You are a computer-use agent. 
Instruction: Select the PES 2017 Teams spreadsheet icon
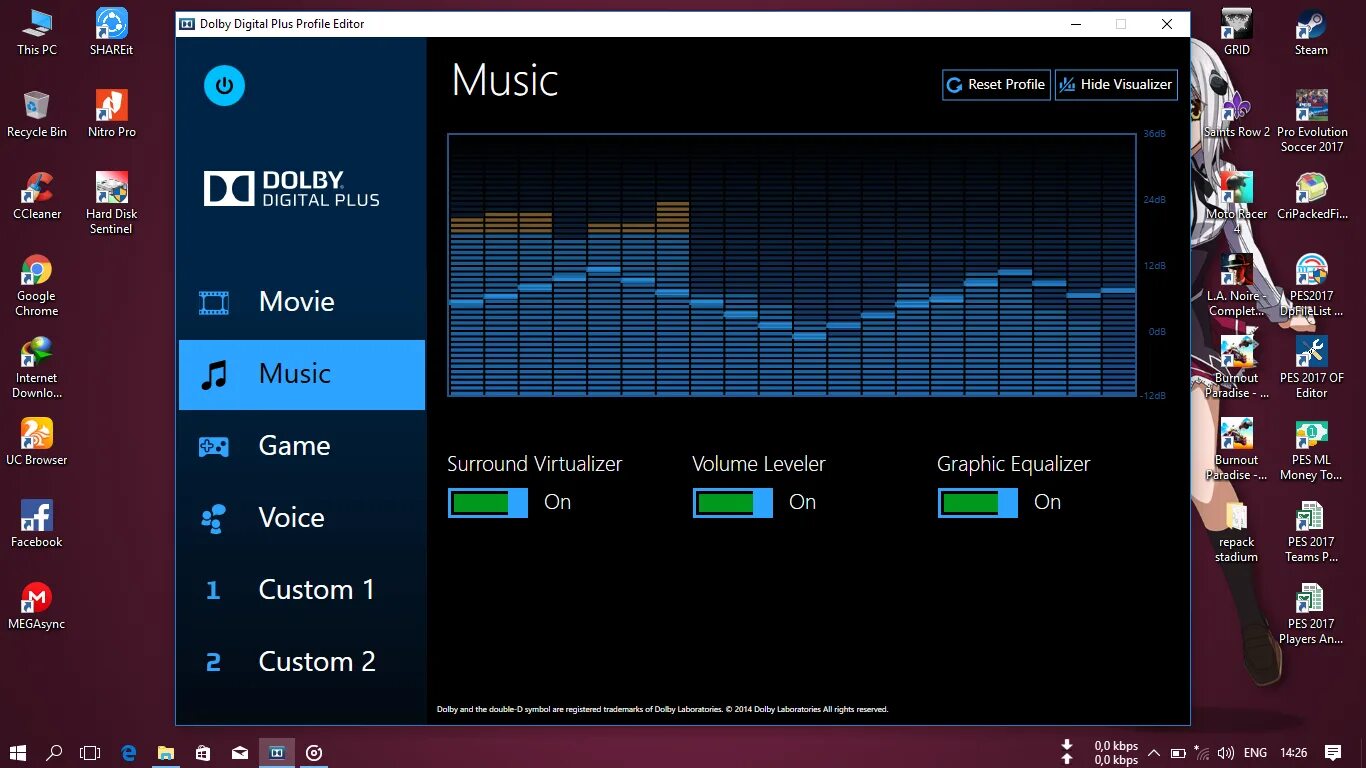[x=1311, y=531]
